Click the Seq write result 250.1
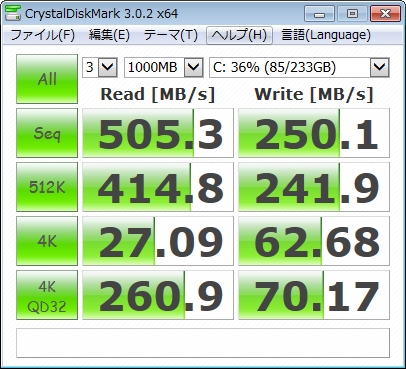Image resolution: width=406 pixels, height=369 pixels. click(x=314, y=133)
